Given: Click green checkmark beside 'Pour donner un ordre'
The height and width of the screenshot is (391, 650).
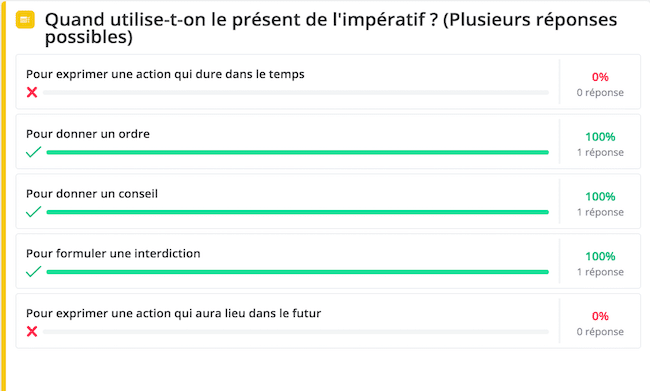Looking at the screenshot, I should pyautogui.click(x=33, y=152).
